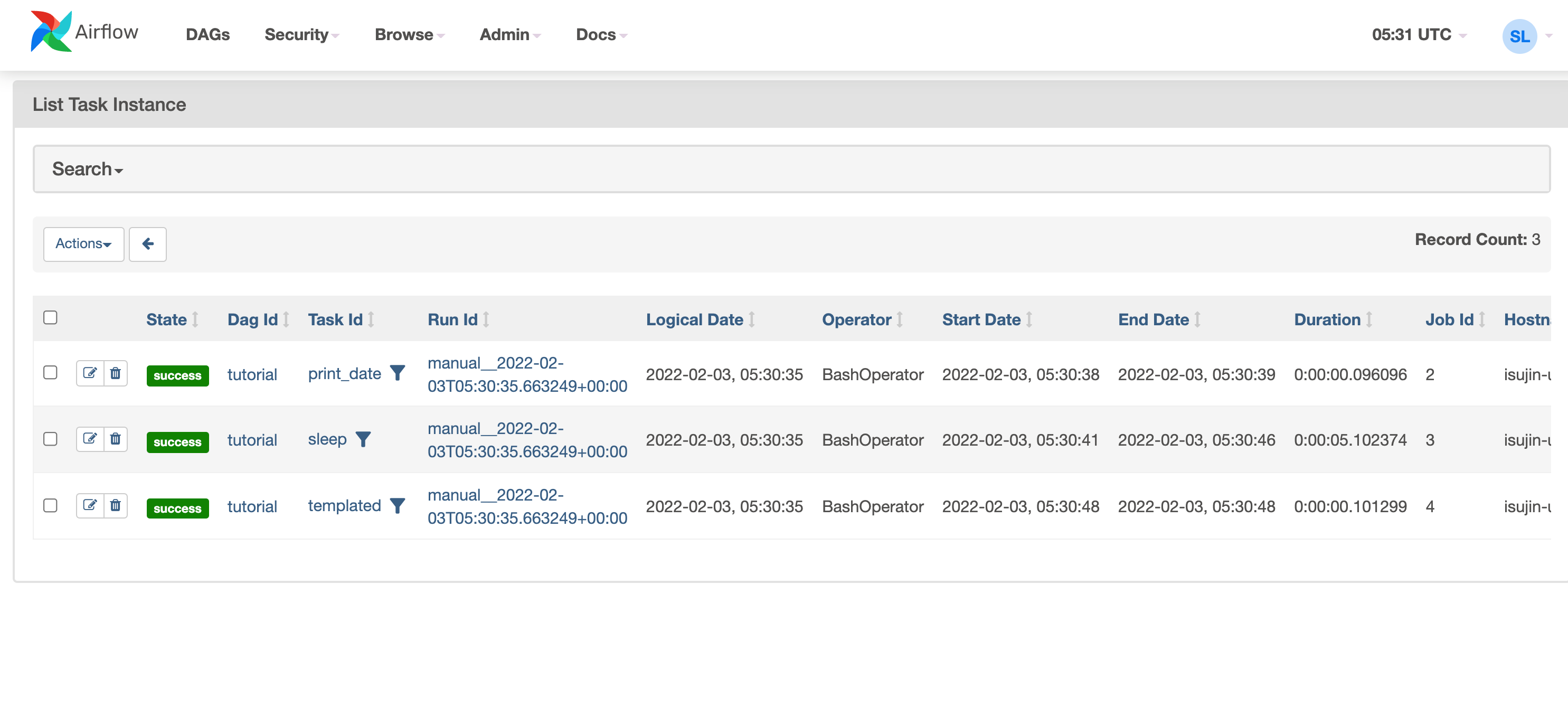
Task: Click the success badge in sleep row
Action: [178, 442]
